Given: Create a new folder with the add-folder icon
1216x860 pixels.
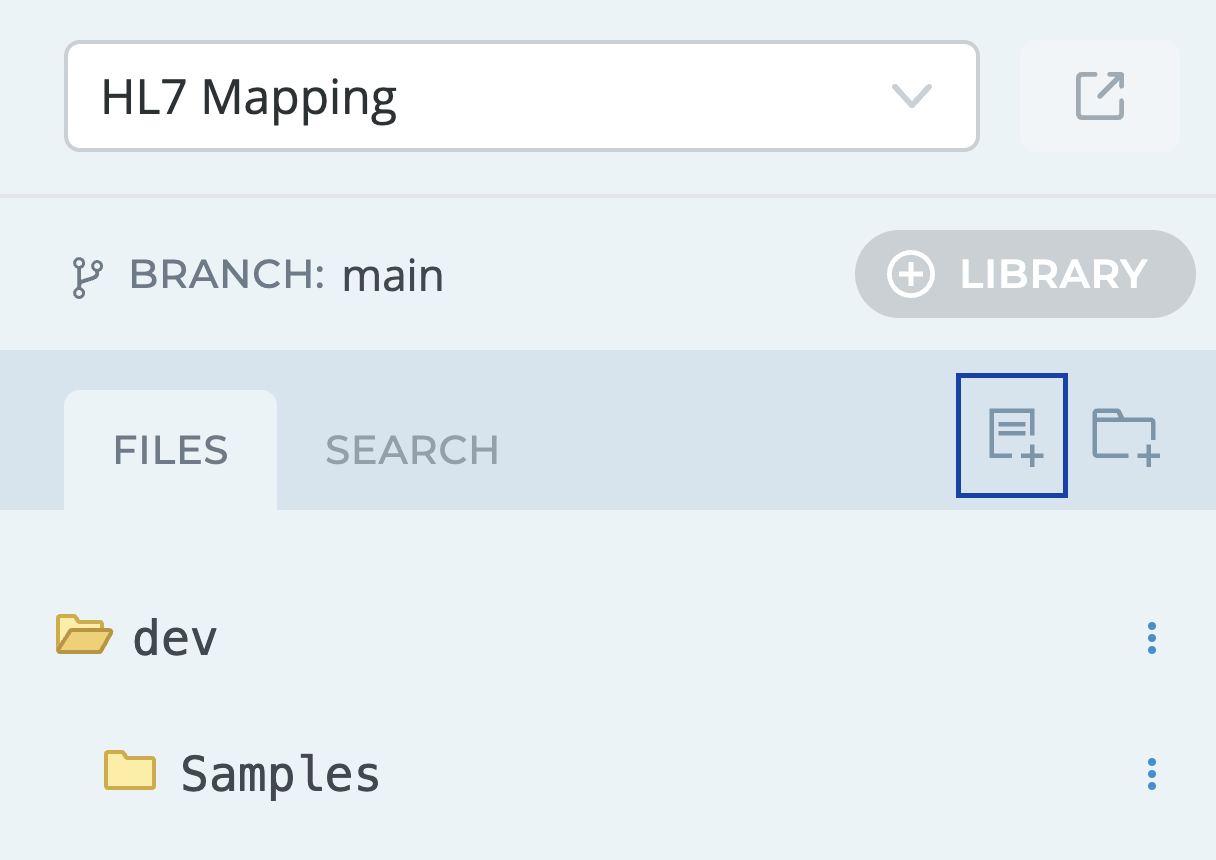Looking at the screenshot, I should point(1125,436).
